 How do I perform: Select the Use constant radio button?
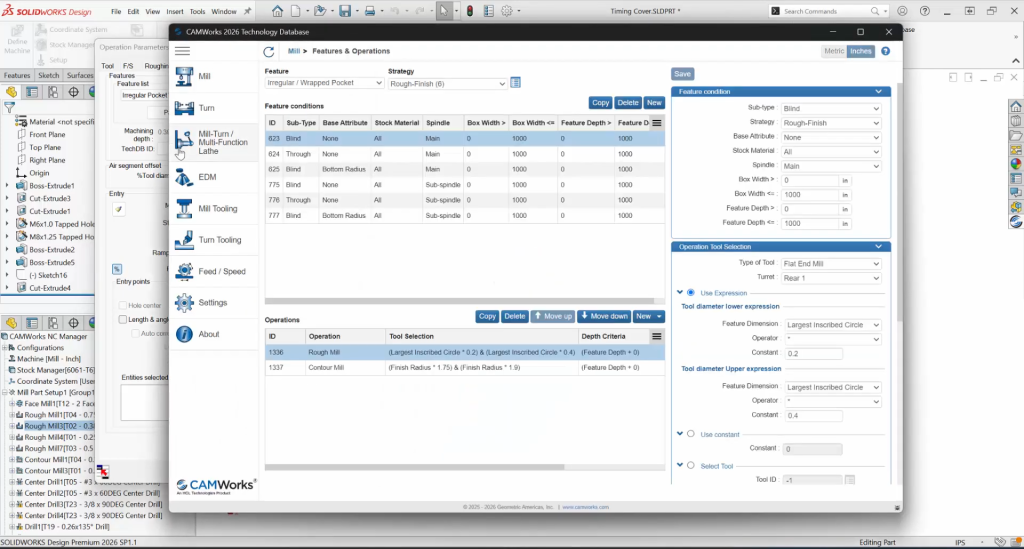click(x=691, y=434)
